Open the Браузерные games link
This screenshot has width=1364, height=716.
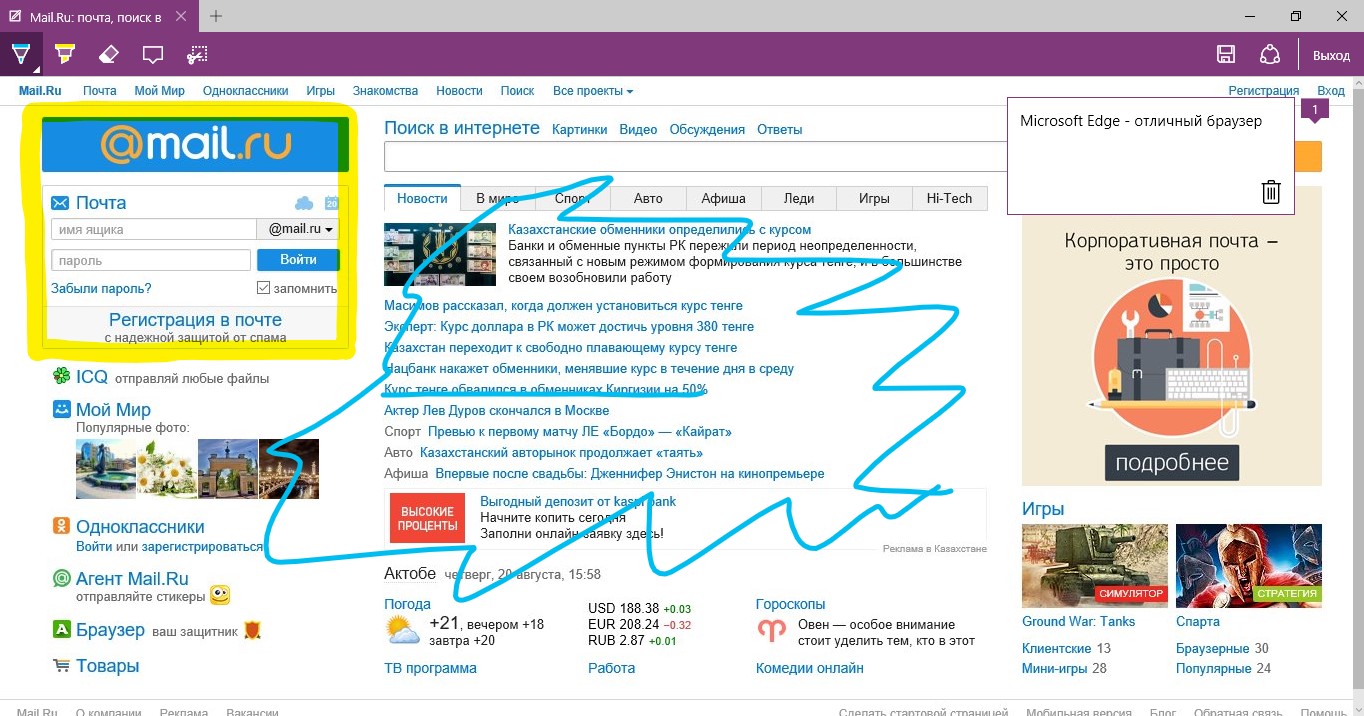pyautogui.click(x=1213, y=648)
